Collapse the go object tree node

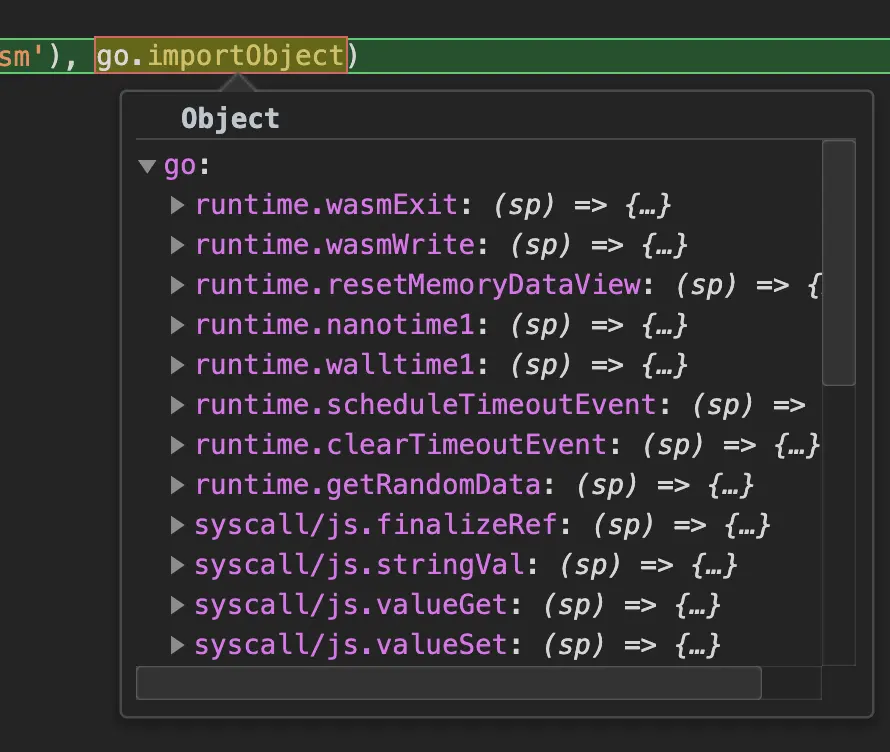[x=148, y=166]
